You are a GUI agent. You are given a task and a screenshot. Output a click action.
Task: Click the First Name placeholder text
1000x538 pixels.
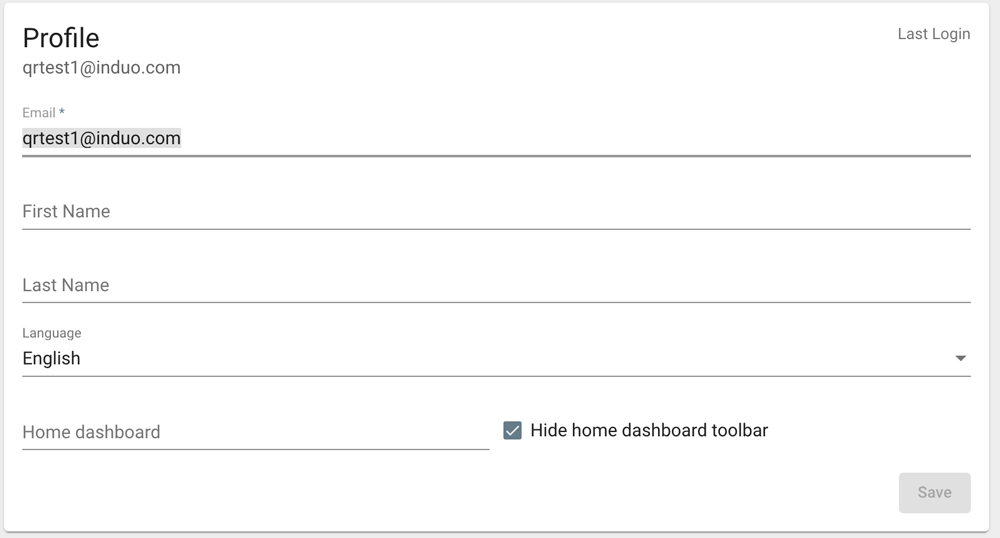66,212
